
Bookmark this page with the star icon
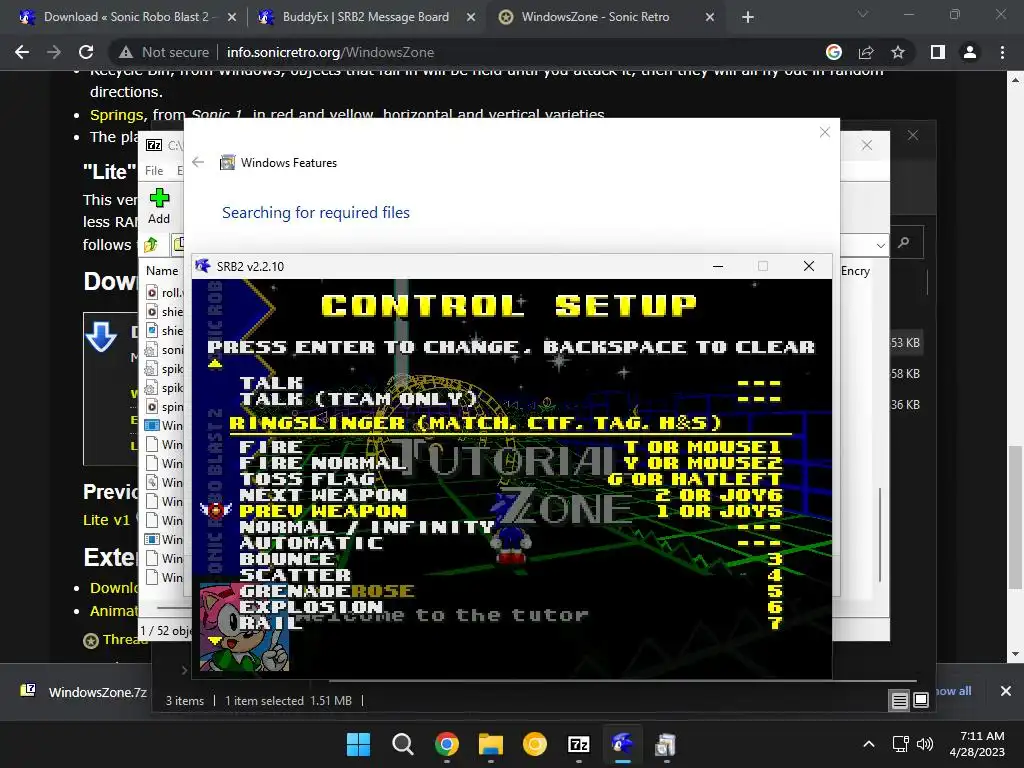(898, 52)
